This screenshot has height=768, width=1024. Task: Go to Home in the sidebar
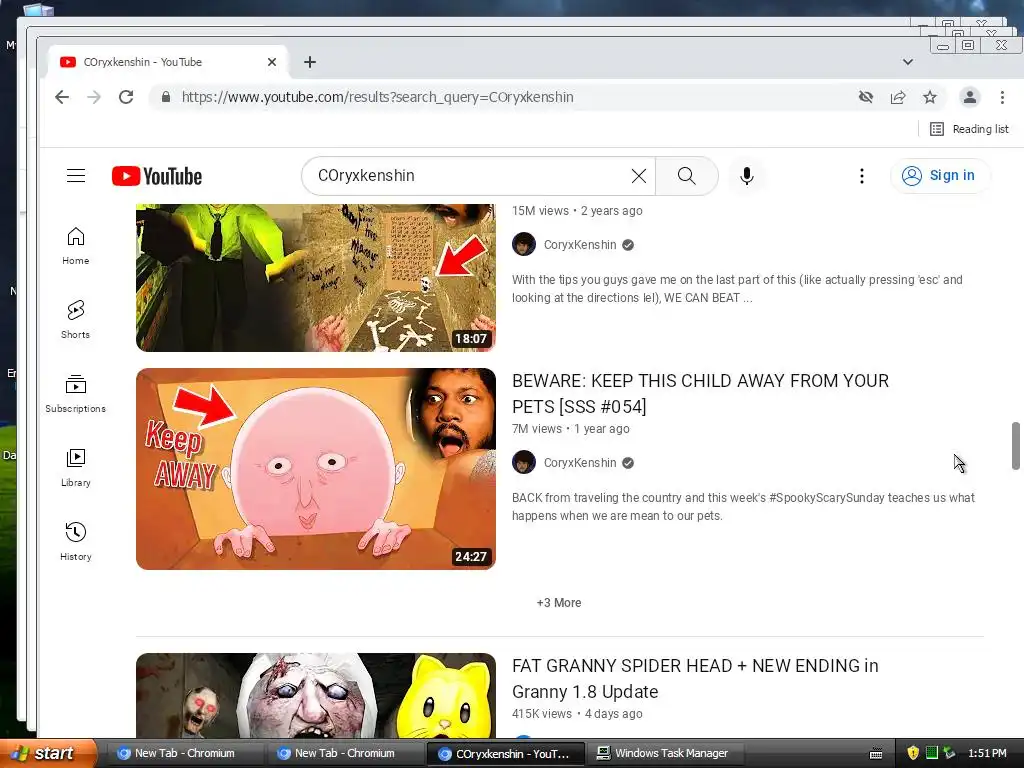pos(76,246)
